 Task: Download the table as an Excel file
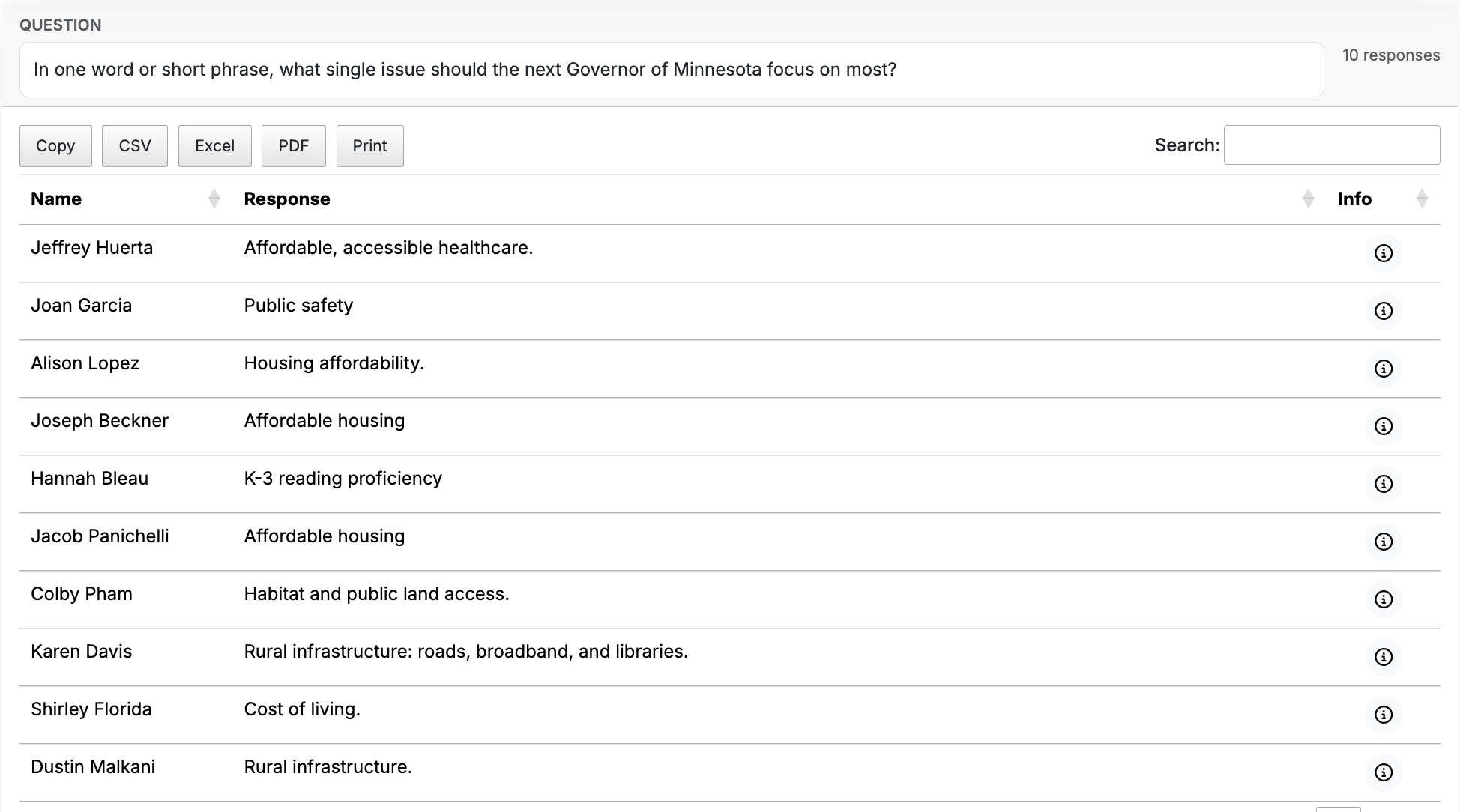tap(214, 145)
